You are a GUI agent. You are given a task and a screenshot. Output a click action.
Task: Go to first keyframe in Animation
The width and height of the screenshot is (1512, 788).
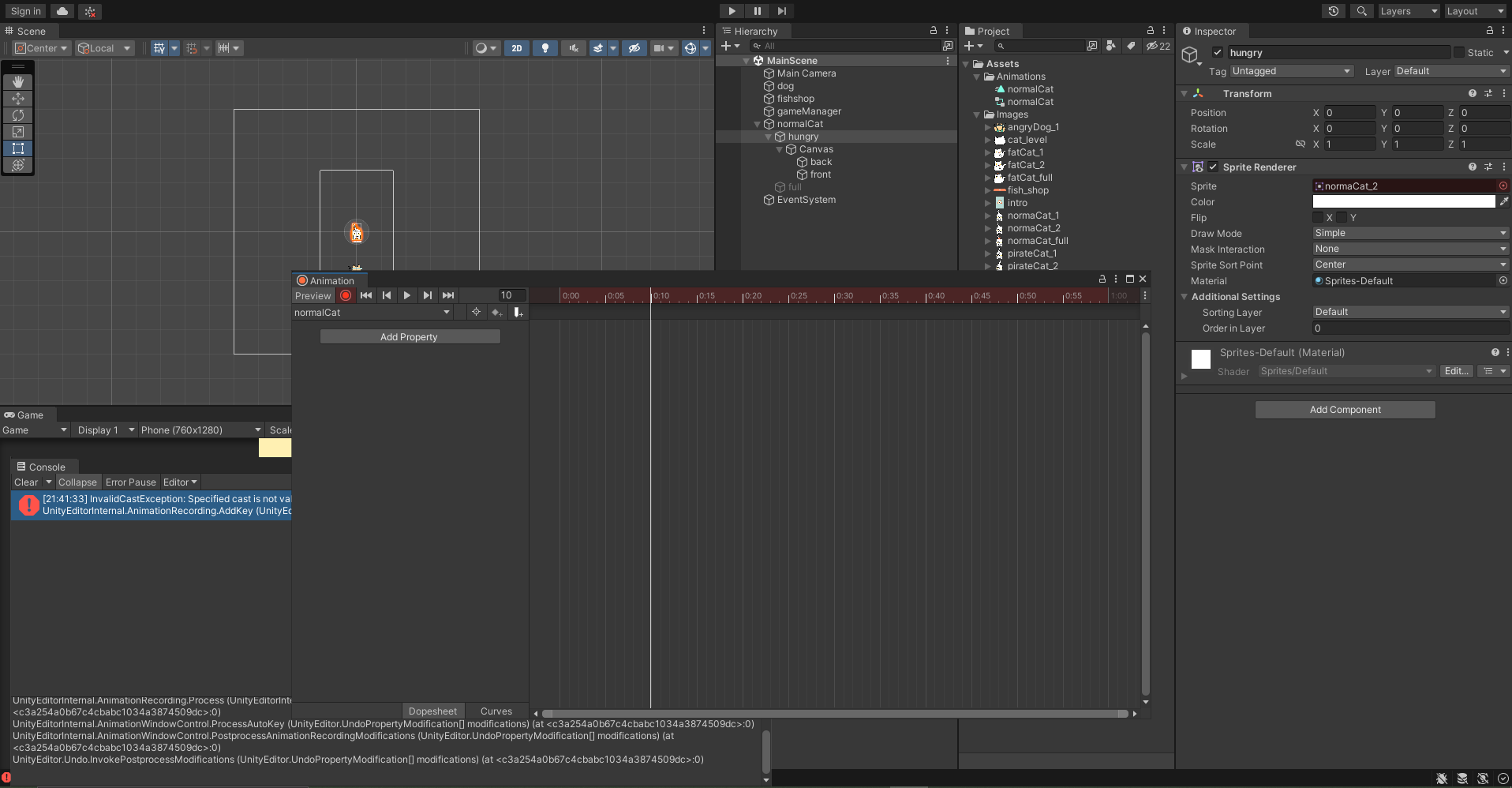click(x=366, y=295)
